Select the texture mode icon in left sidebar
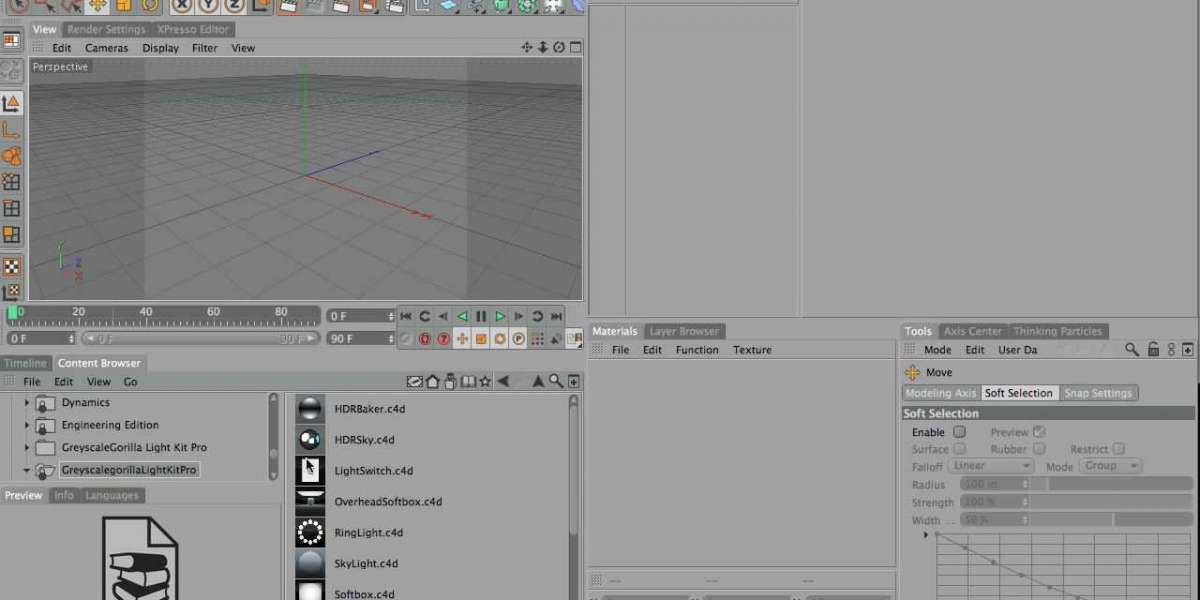 click(x=11, y=266)
